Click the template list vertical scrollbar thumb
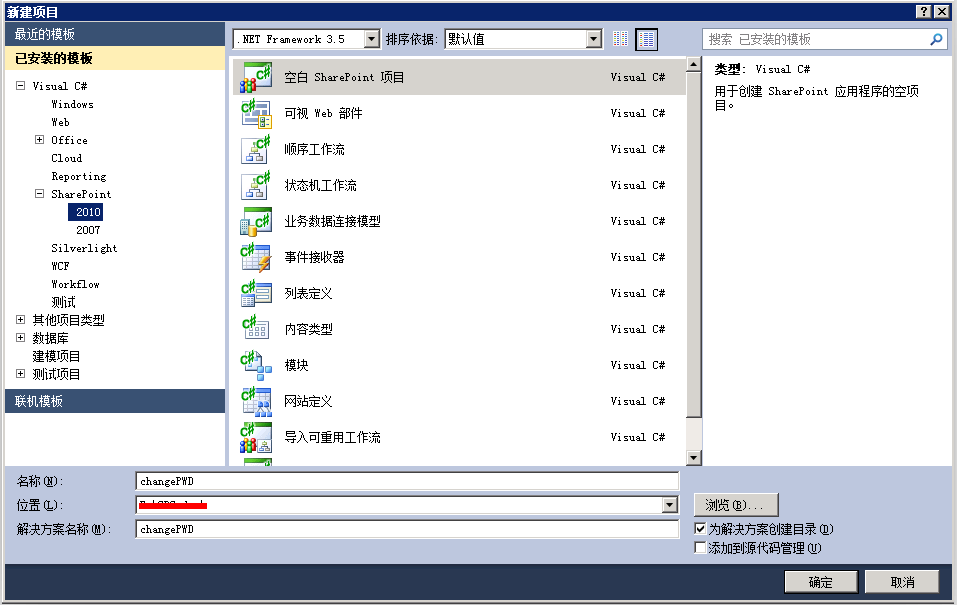Viewport: 957px width, 605px height. click(x=693, y=245)
